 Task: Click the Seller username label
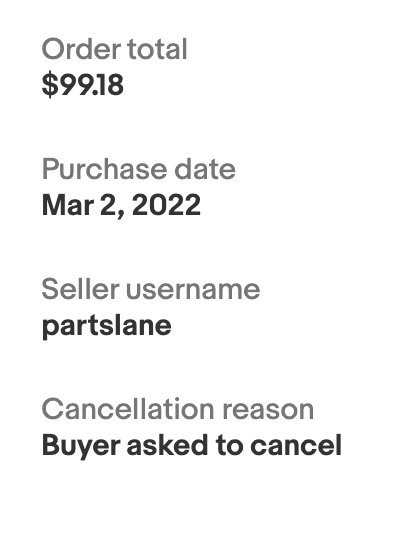pos(151,289)
